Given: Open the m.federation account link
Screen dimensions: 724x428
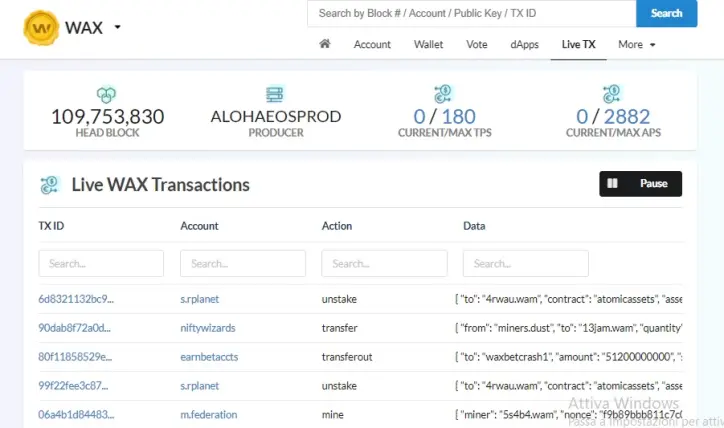Looking at the screenshot, I should pos(209,415).
